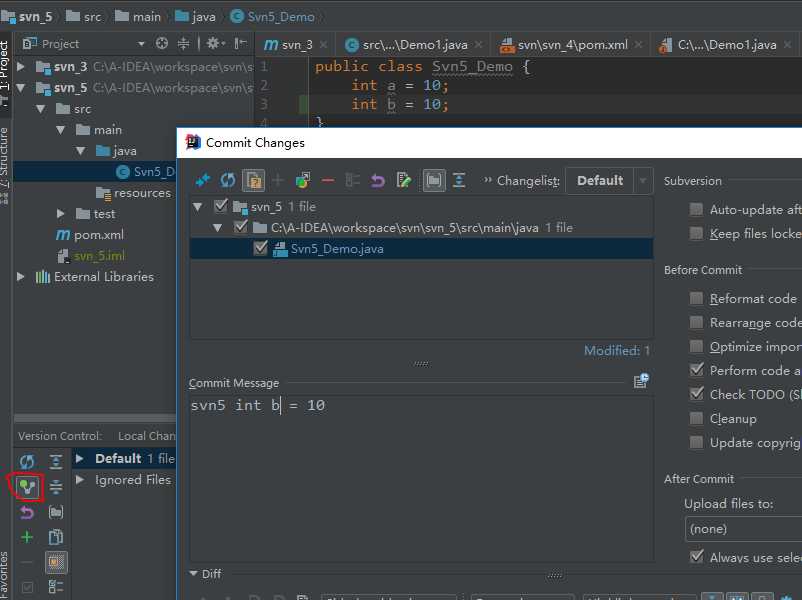The height and width of the screenshot is (600, 802).
Task: Click Show Diff icon in commit toolbar
Action: point(203,180)
